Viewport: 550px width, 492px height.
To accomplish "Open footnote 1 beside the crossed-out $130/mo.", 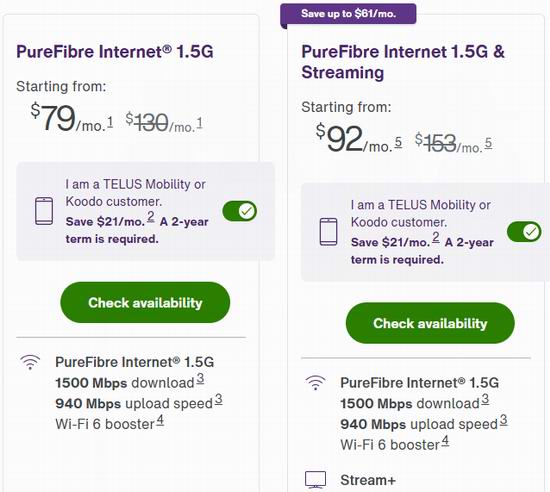I will 200,123.
